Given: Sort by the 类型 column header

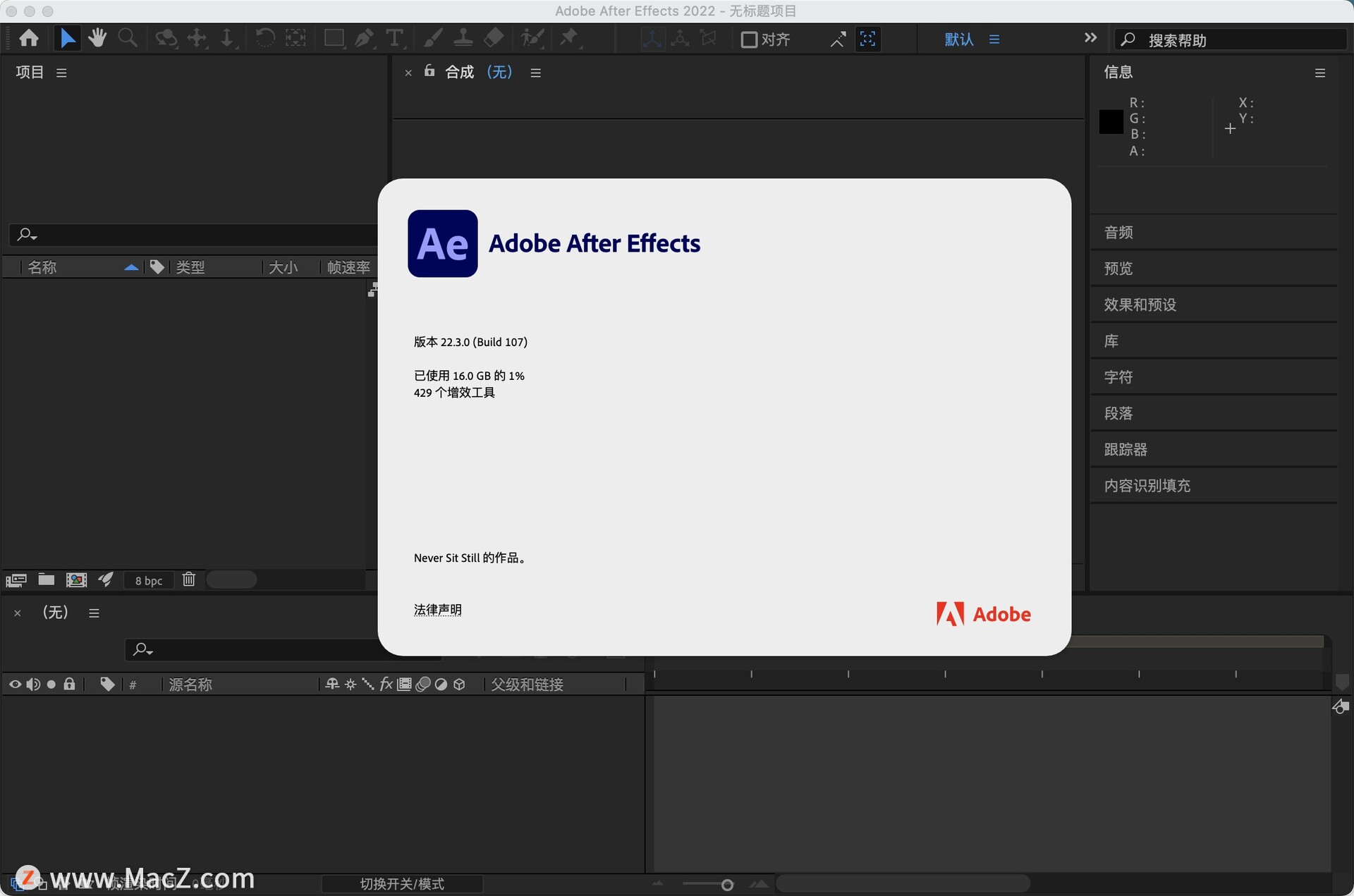Looking at the screenshot, I should coord(190,267).
